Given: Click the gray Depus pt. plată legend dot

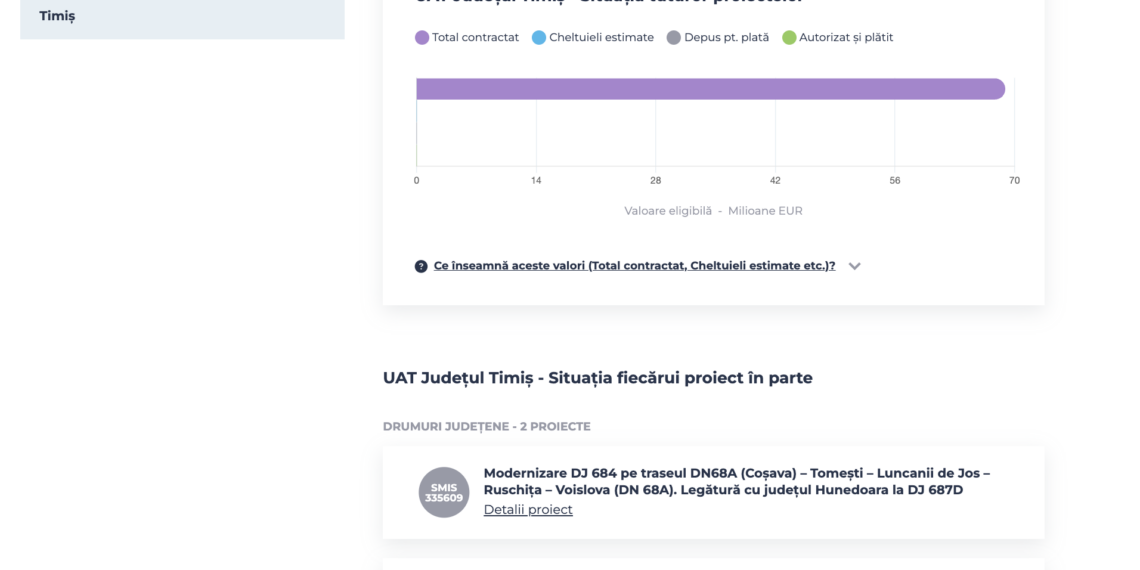Looking at the screenshot, I should (x=674, y=38).
